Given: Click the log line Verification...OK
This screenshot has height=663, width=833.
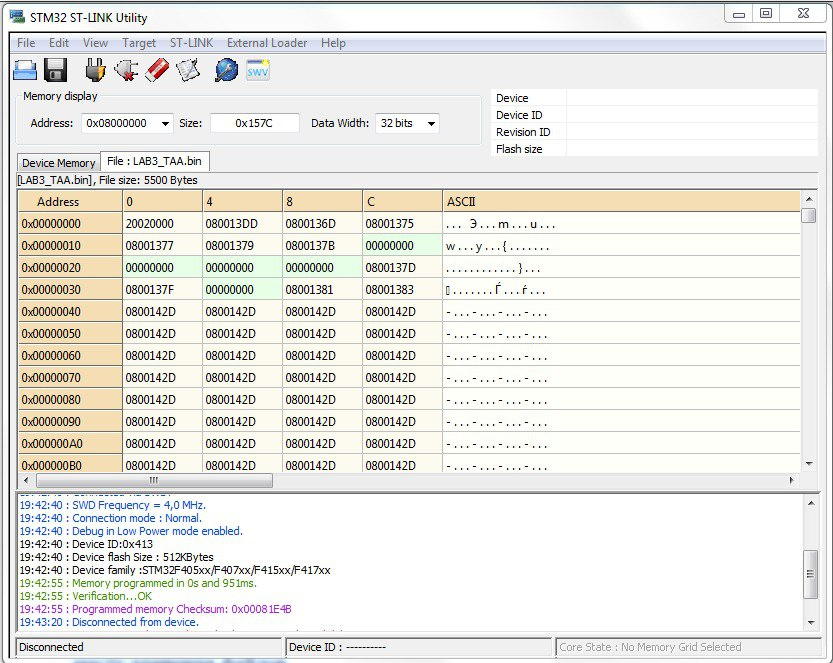Looking at the screenshot, I should [x=86, y=596].
